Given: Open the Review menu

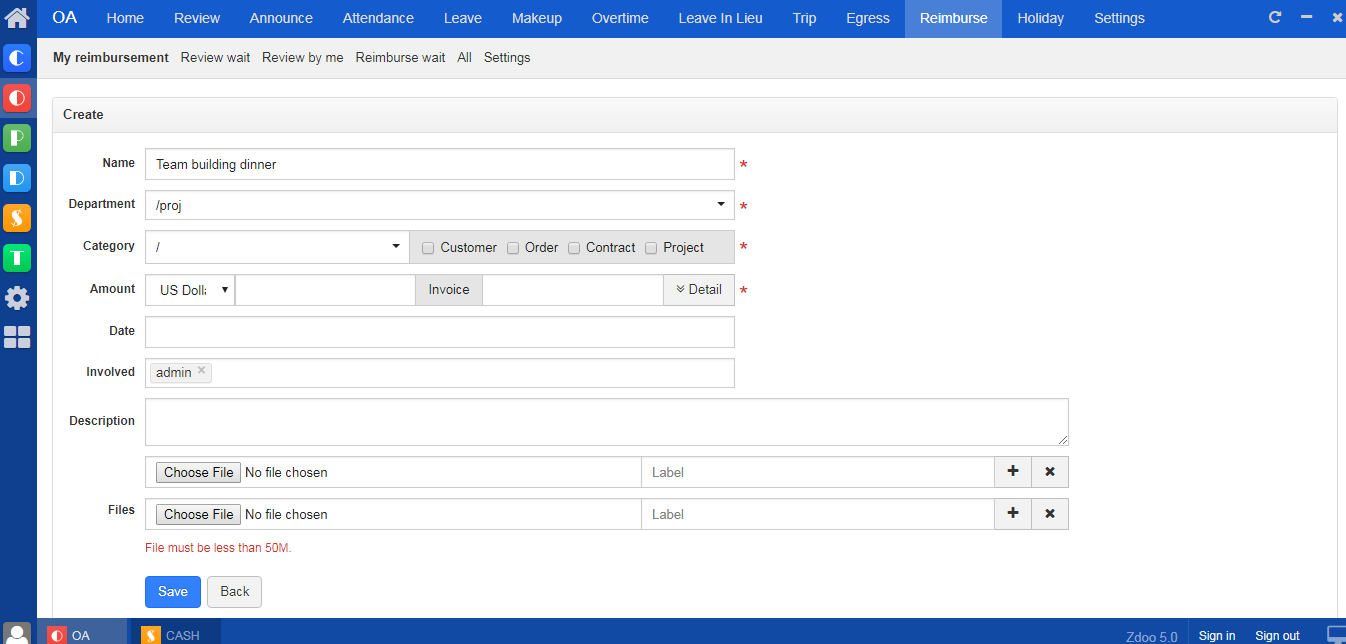Looking at the screenshot, I should (x=197, y=18).
